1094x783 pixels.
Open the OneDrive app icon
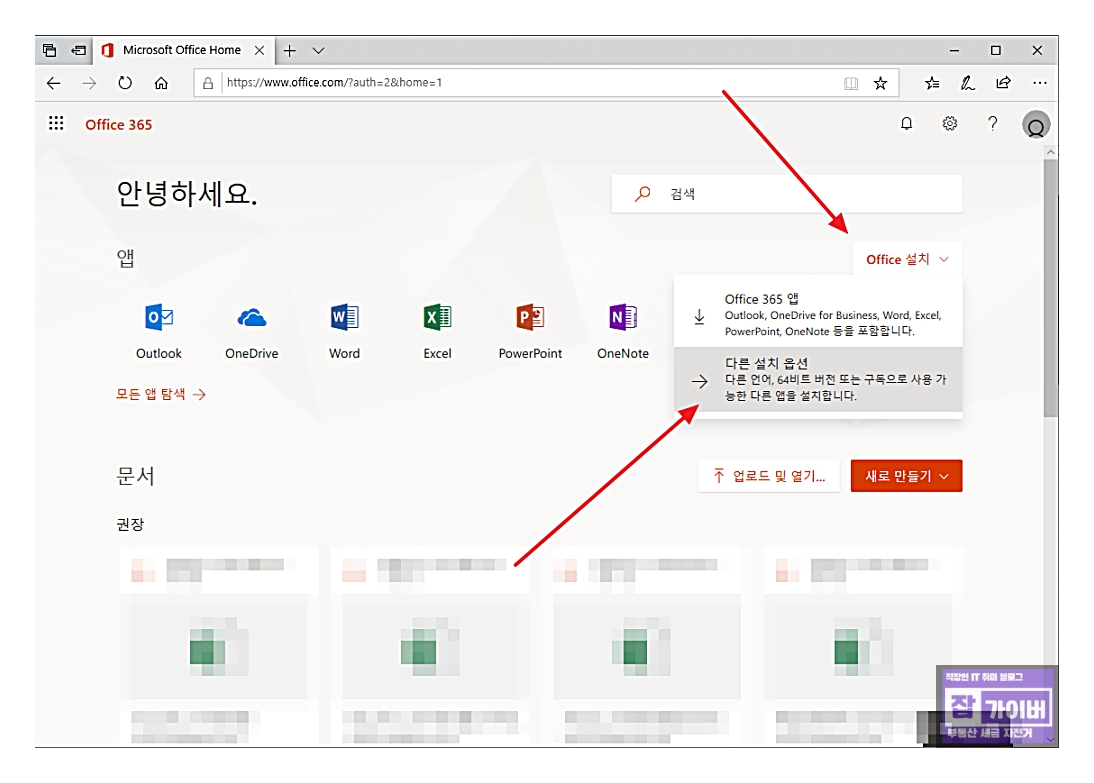(252, 318)
